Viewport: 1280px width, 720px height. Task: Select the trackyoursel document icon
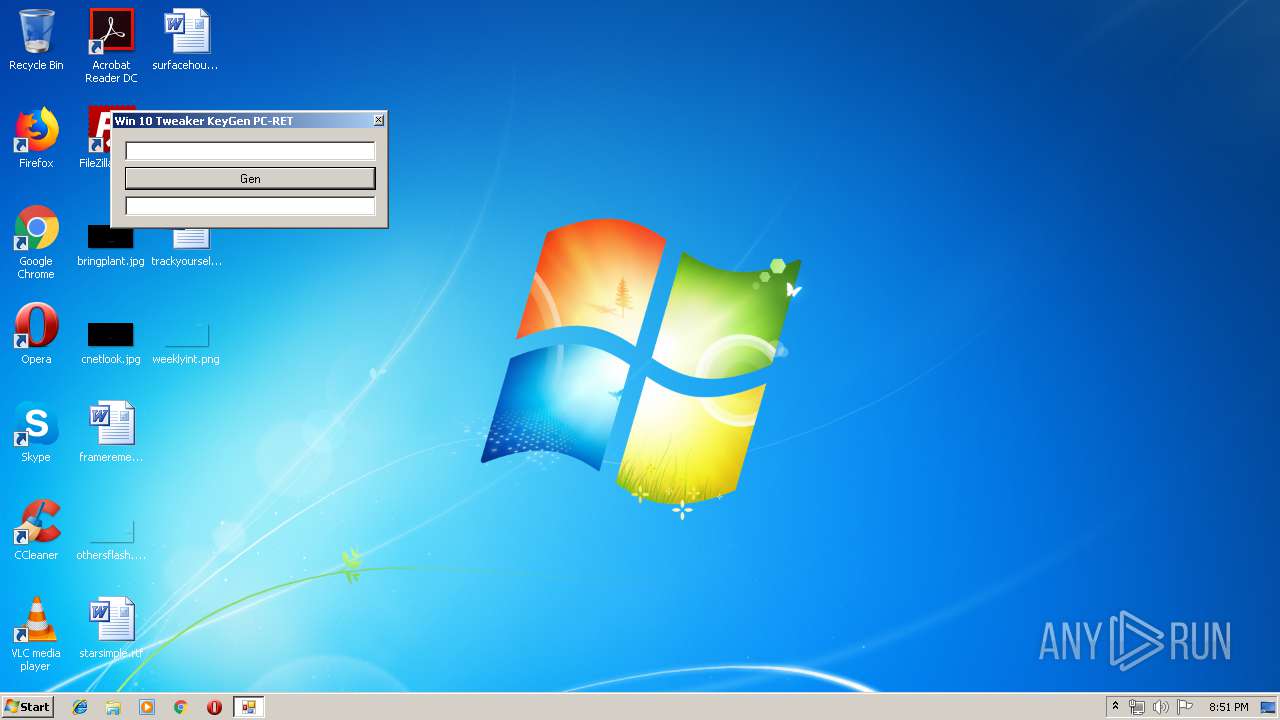[x=187, y=246]
